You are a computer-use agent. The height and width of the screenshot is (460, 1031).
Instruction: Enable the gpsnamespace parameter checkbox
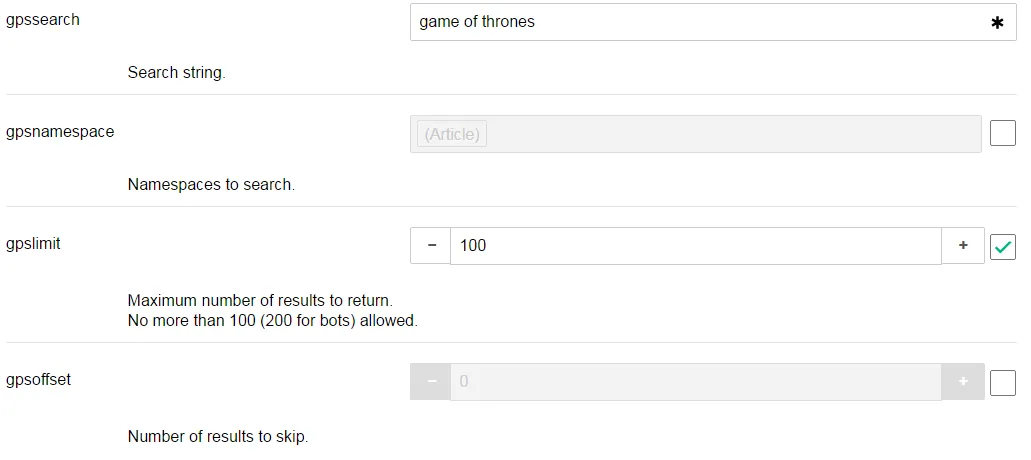tap(1003, 134)
